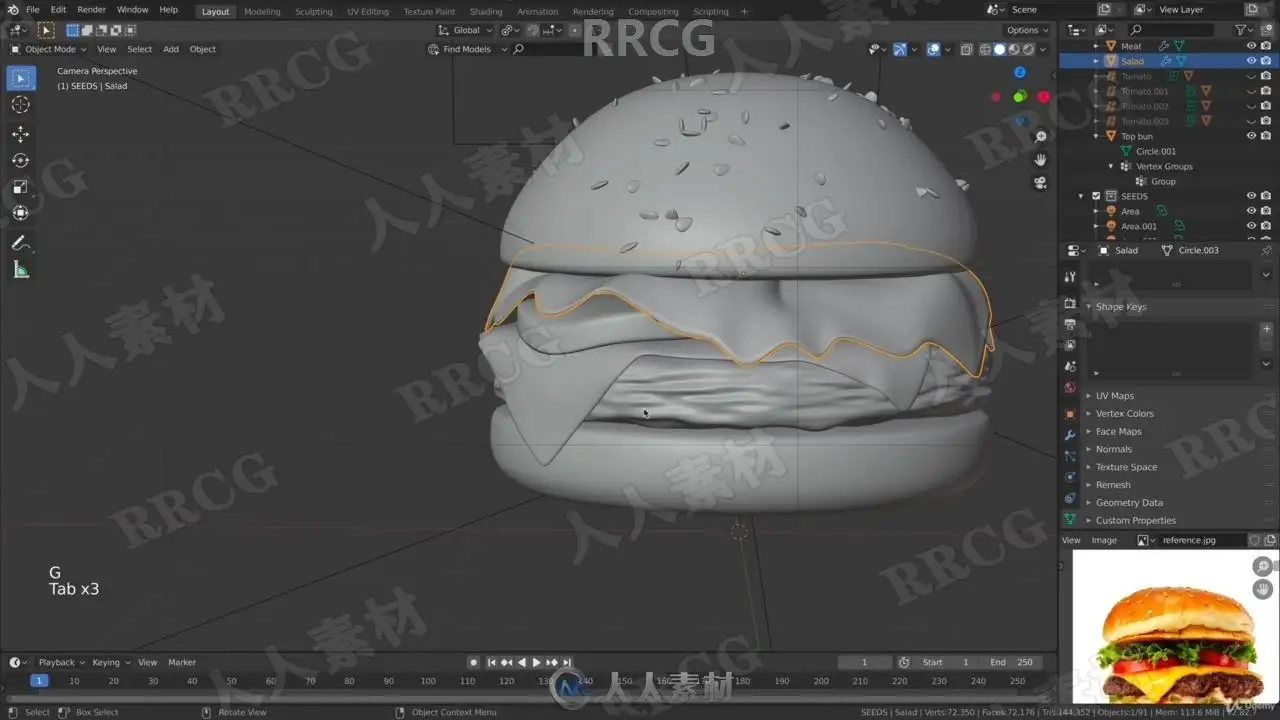Switch to the UV Editing workspace tab
Image resolution: width=1280 pixels, height=720 pixels.
tap(367, 12)
